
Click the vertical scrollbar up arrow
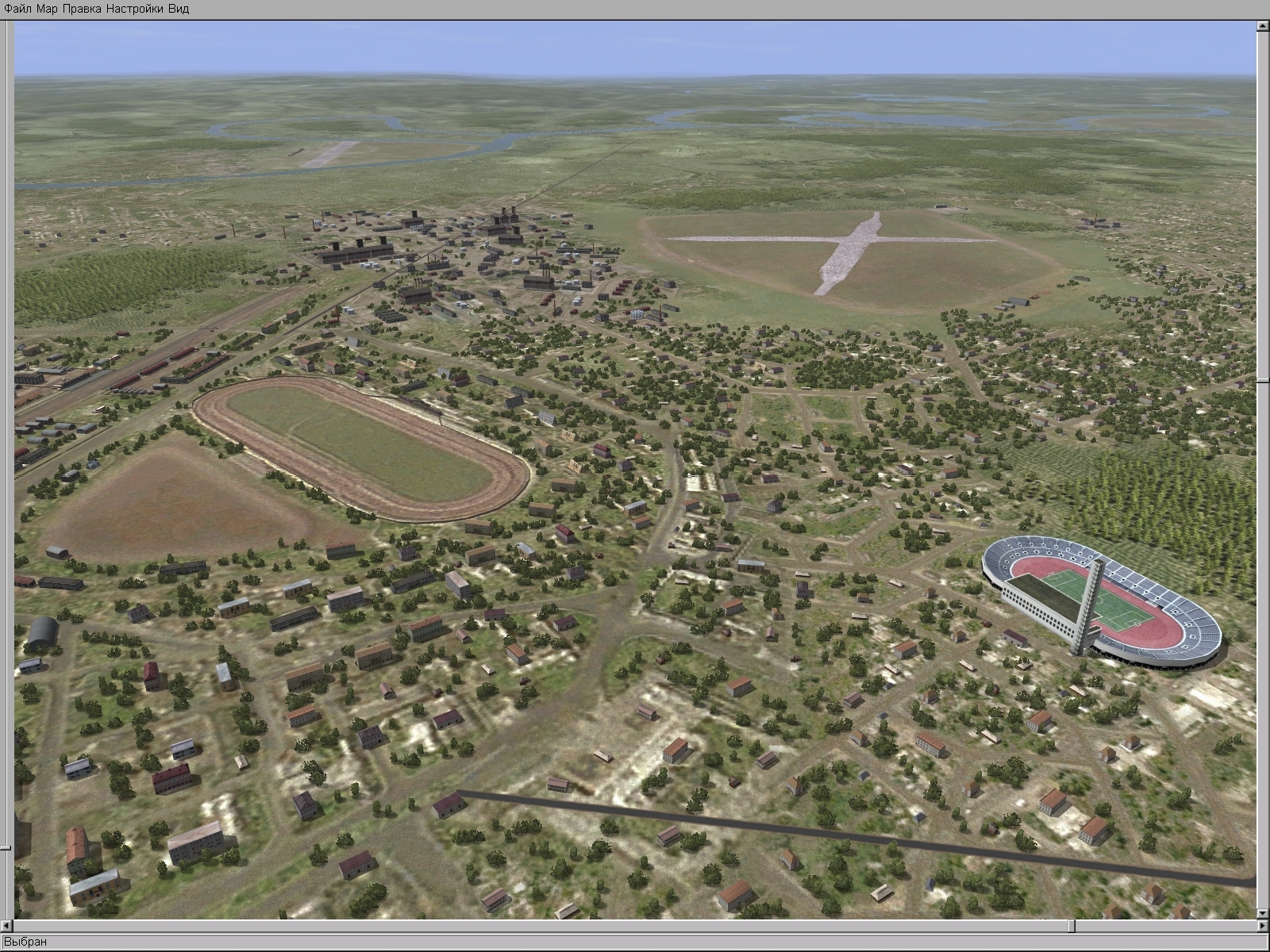[x=1263, y=26]
